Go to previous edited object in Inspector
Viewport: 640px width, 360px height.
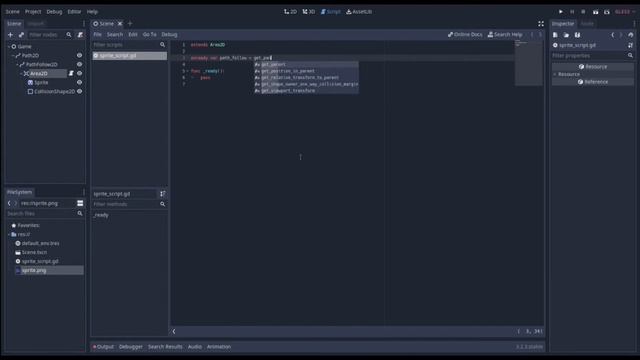(613, 35)
